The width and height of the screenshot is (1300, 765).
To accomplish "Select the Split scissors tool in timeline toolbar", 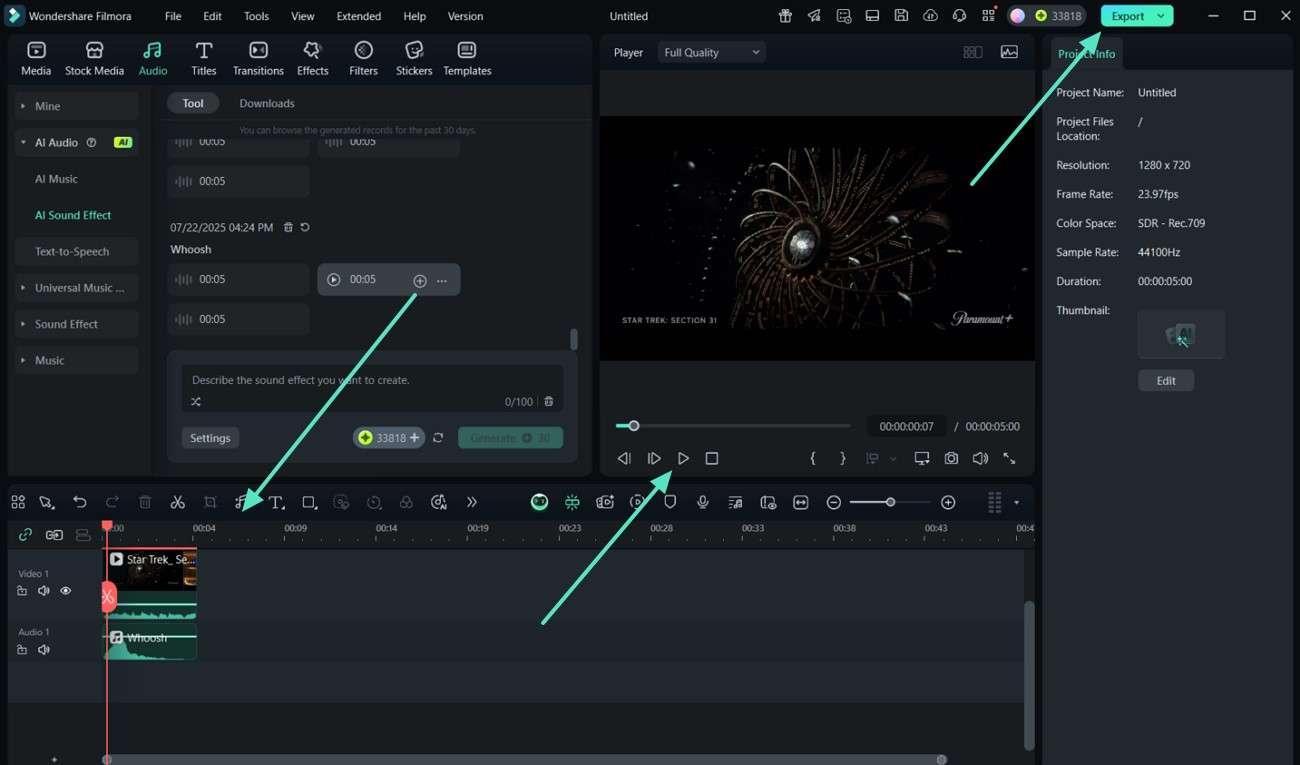I will [177, 502].
